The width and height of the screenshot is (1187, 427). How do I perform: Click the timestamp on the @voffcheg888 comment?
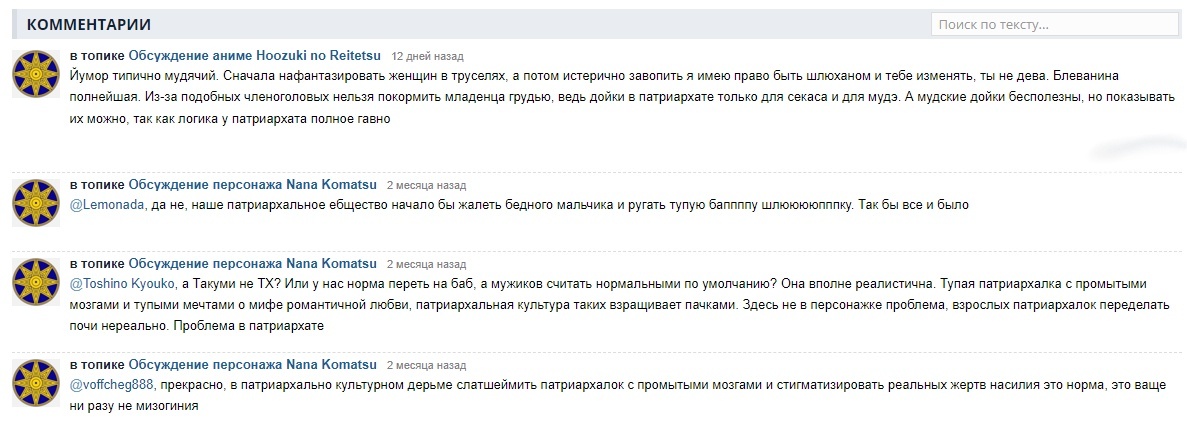click(426, 366)
